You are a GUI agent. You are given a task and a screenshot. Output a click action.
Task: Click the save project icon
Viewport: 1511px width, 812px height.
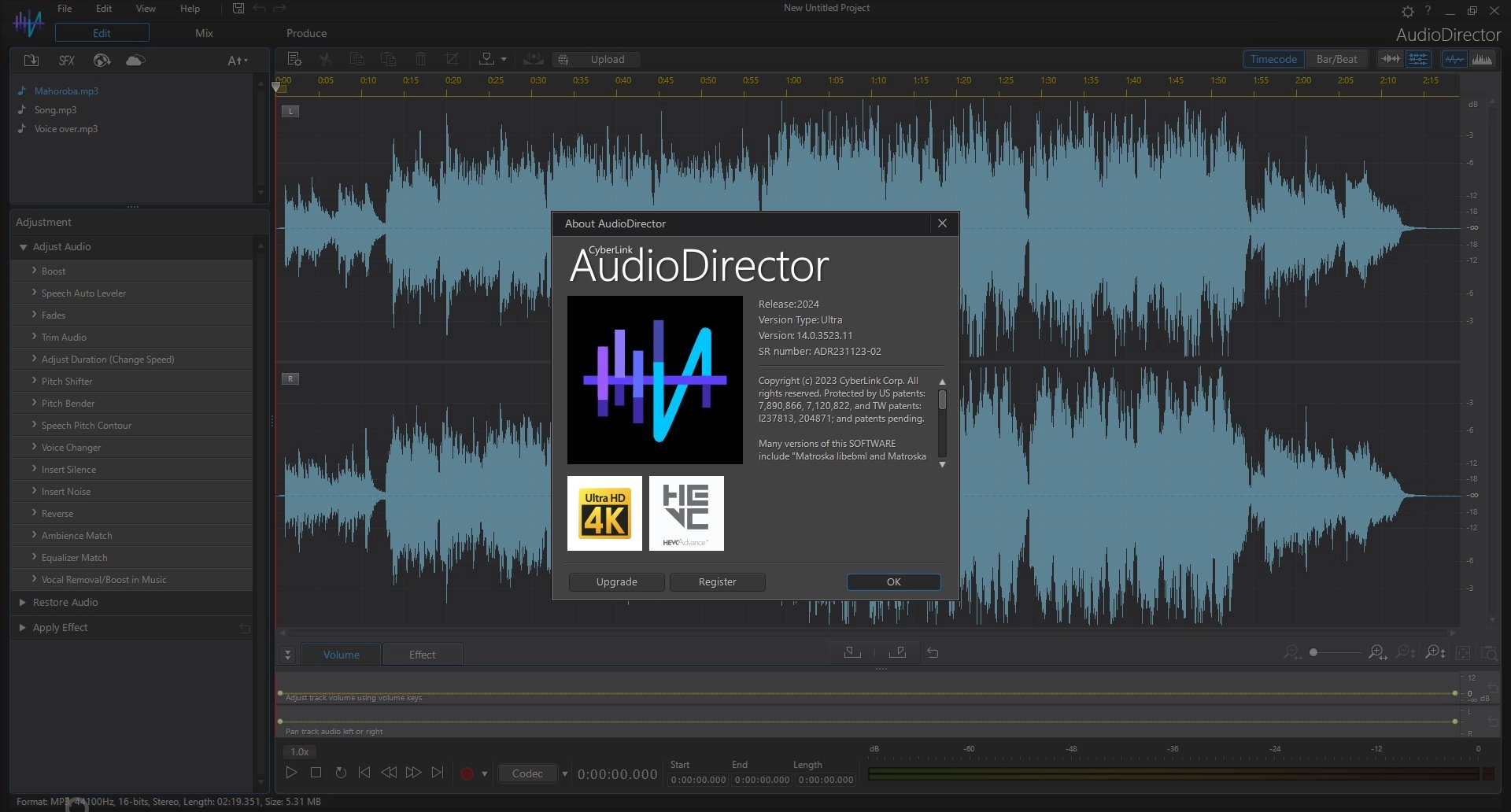pos(238,9)
